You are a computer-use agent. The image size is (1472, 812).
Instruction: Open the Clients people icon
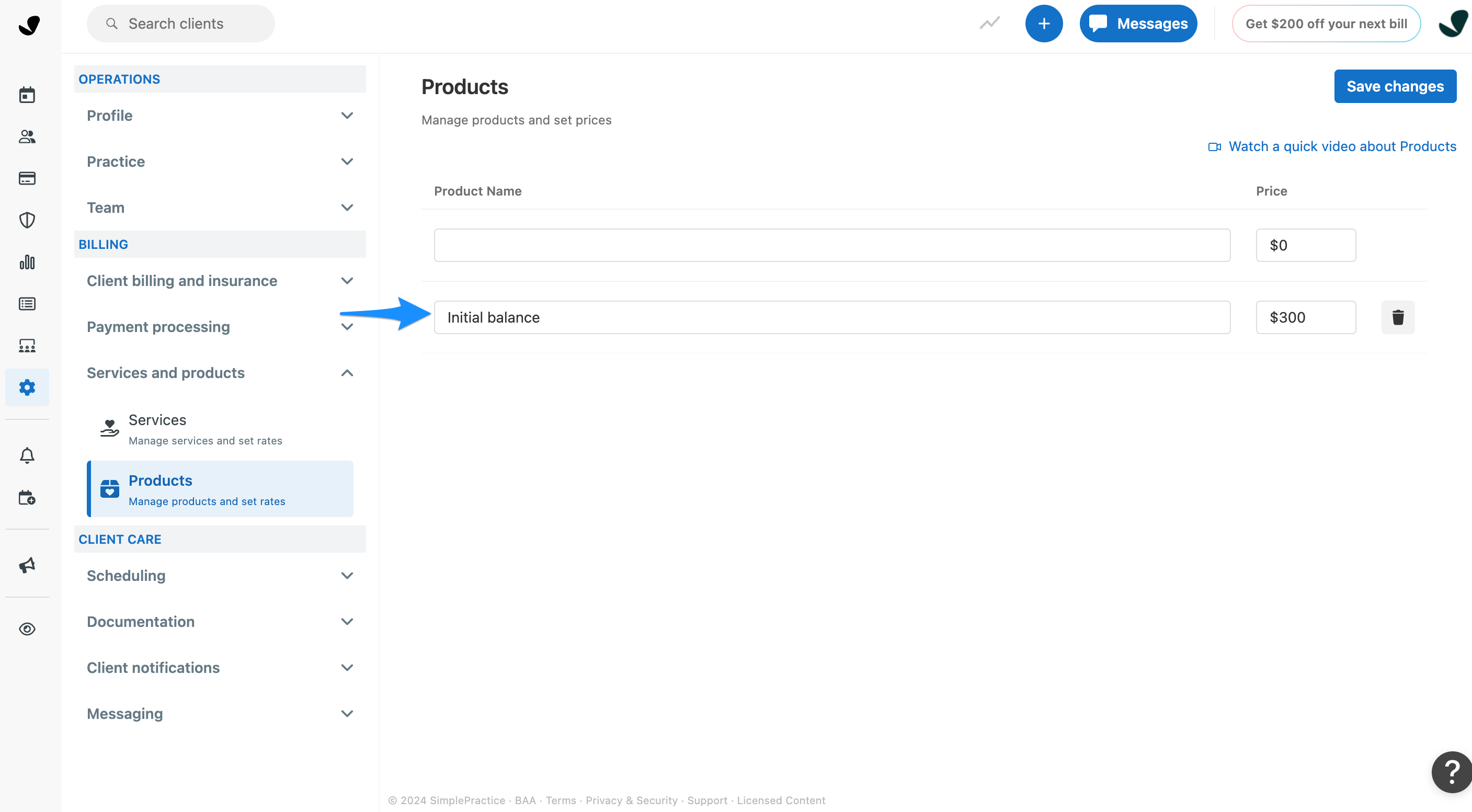pos(27,136)
